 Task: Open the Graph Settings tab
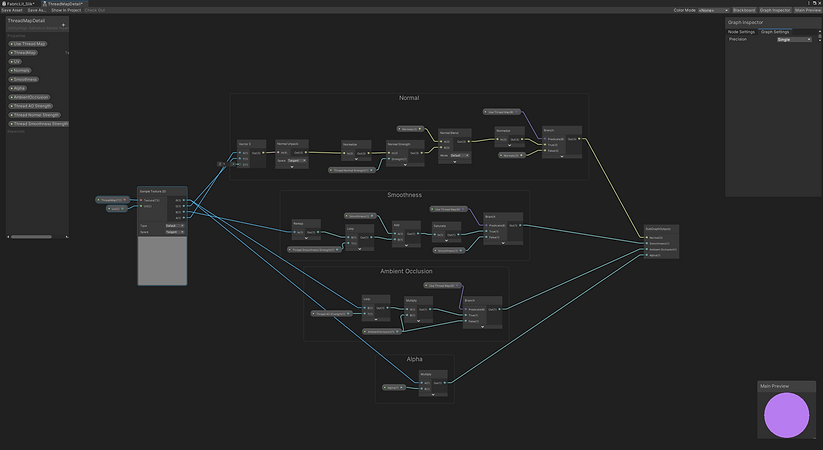tap(775, 32)
